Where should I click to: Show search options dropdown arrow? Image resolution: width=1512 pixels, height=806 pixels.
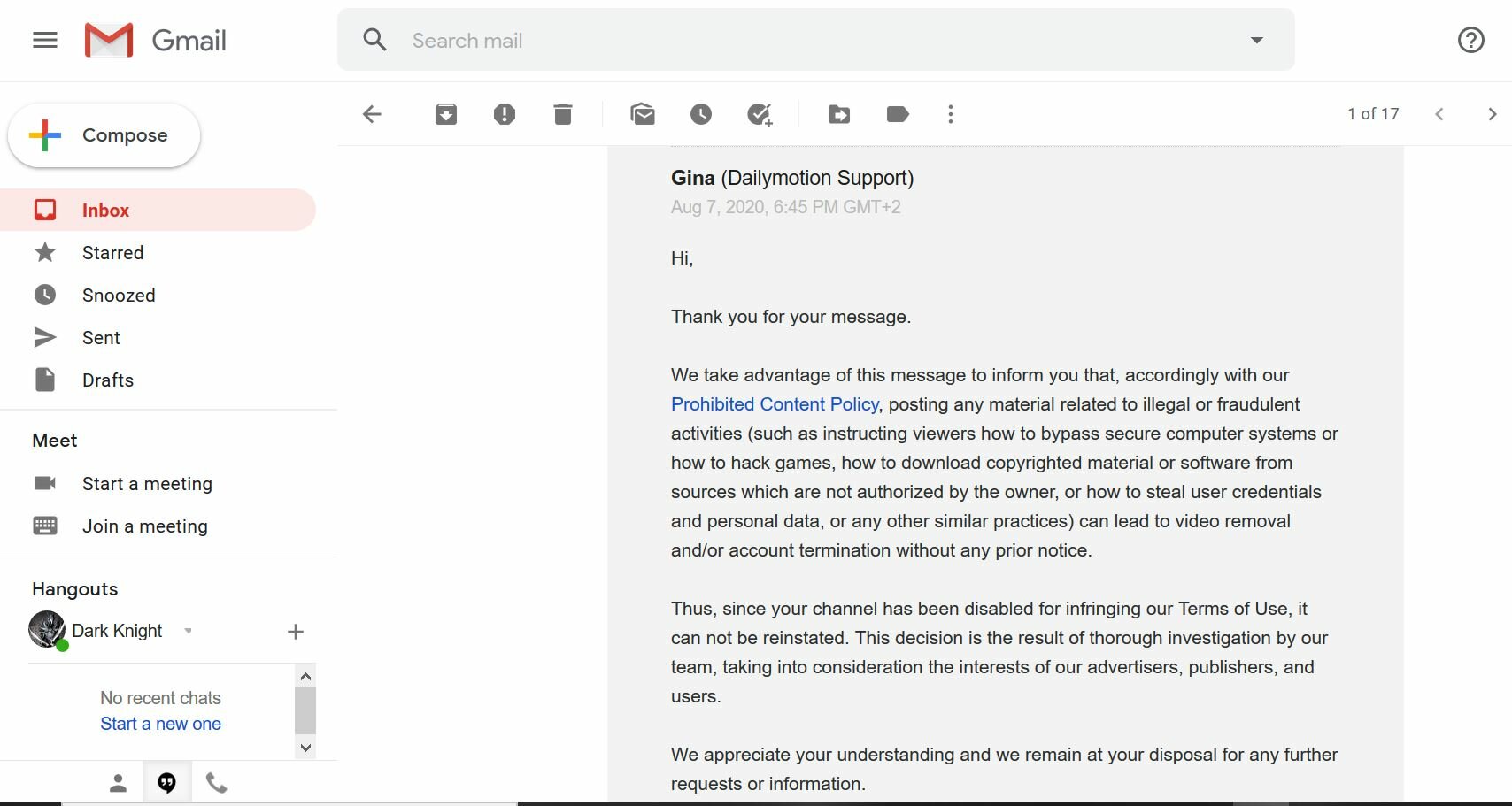coord(1256,40)
